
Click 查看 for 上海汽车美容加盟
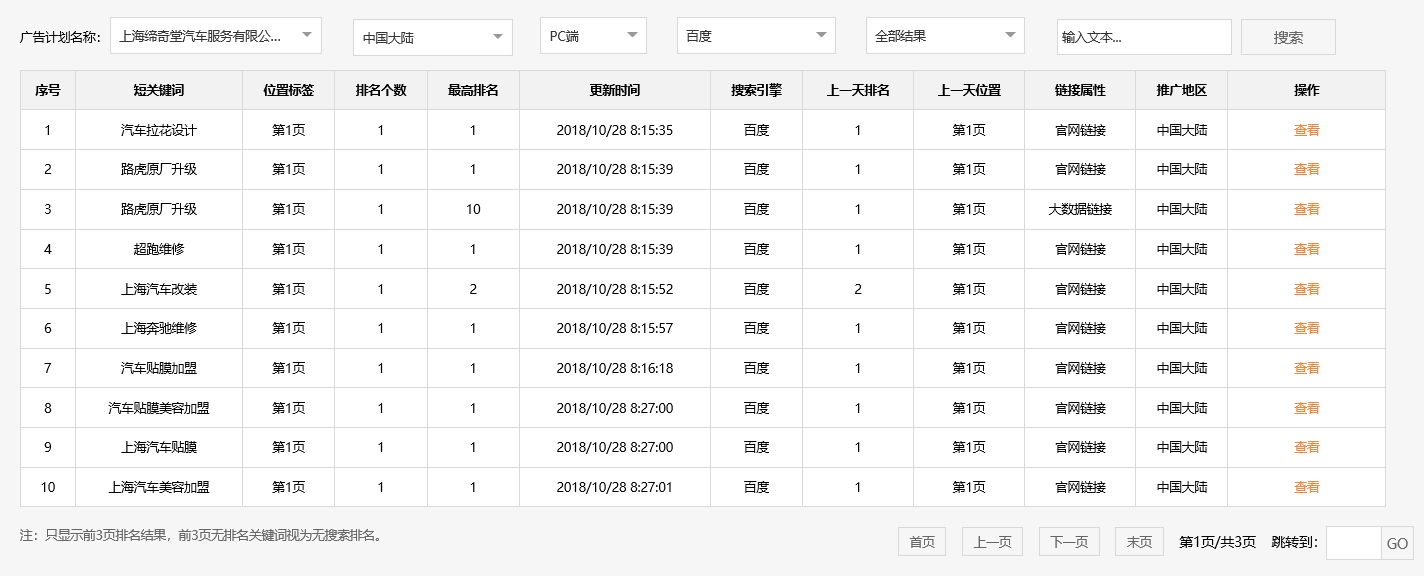(1307, 487)
